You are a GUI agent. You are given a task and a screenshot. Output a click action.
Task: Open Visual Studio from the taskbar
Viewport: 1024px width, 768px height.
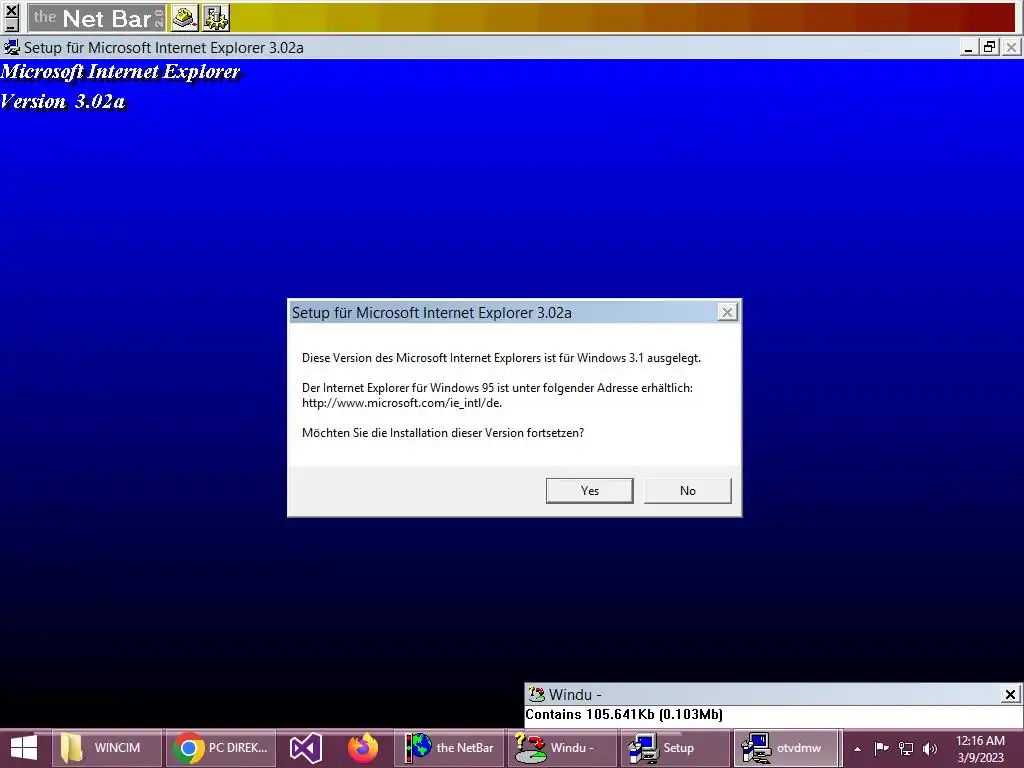point(306,748)
